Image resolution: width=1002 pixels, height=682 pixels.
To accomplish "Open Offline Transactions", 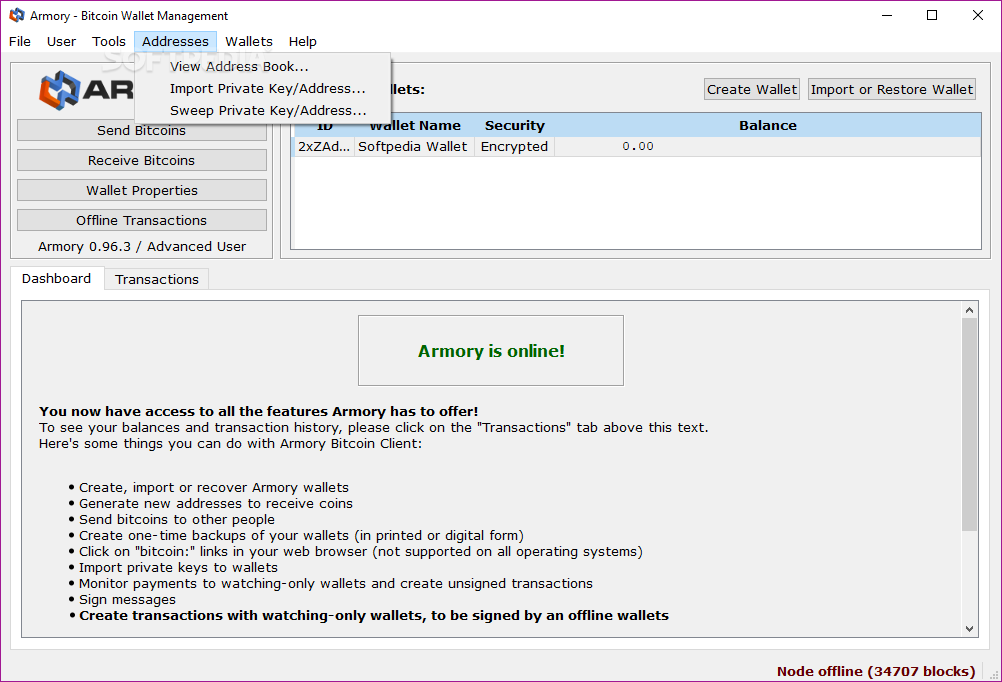I will pos(142,221).
